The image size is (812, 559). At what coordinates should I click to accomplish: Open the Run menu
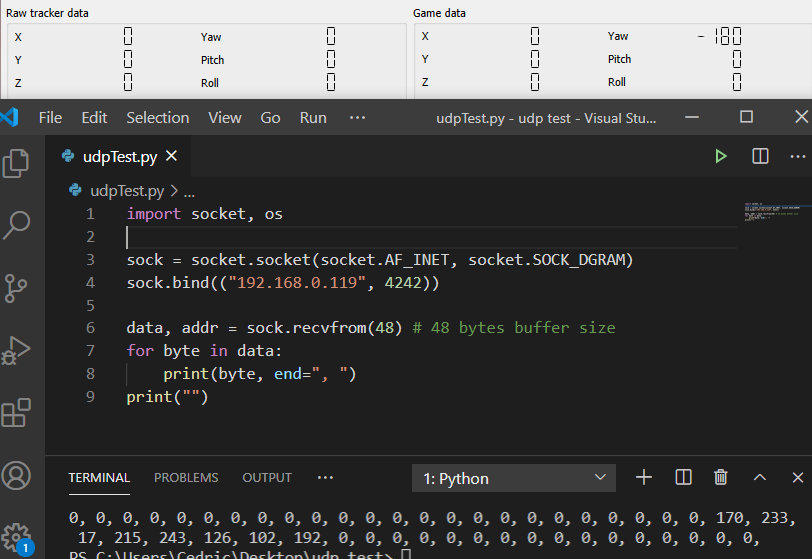tap(313, 118)
